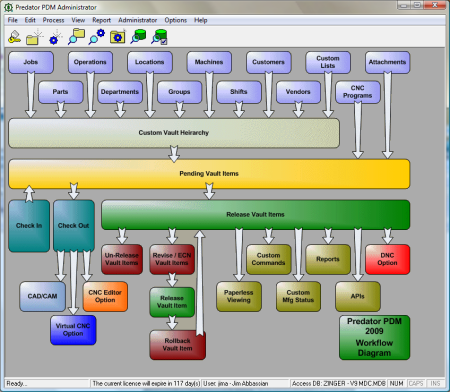The width and height of the screenshot is (450, 392).
Task: Click the red DNC Option box
Action: click(387, 259)
